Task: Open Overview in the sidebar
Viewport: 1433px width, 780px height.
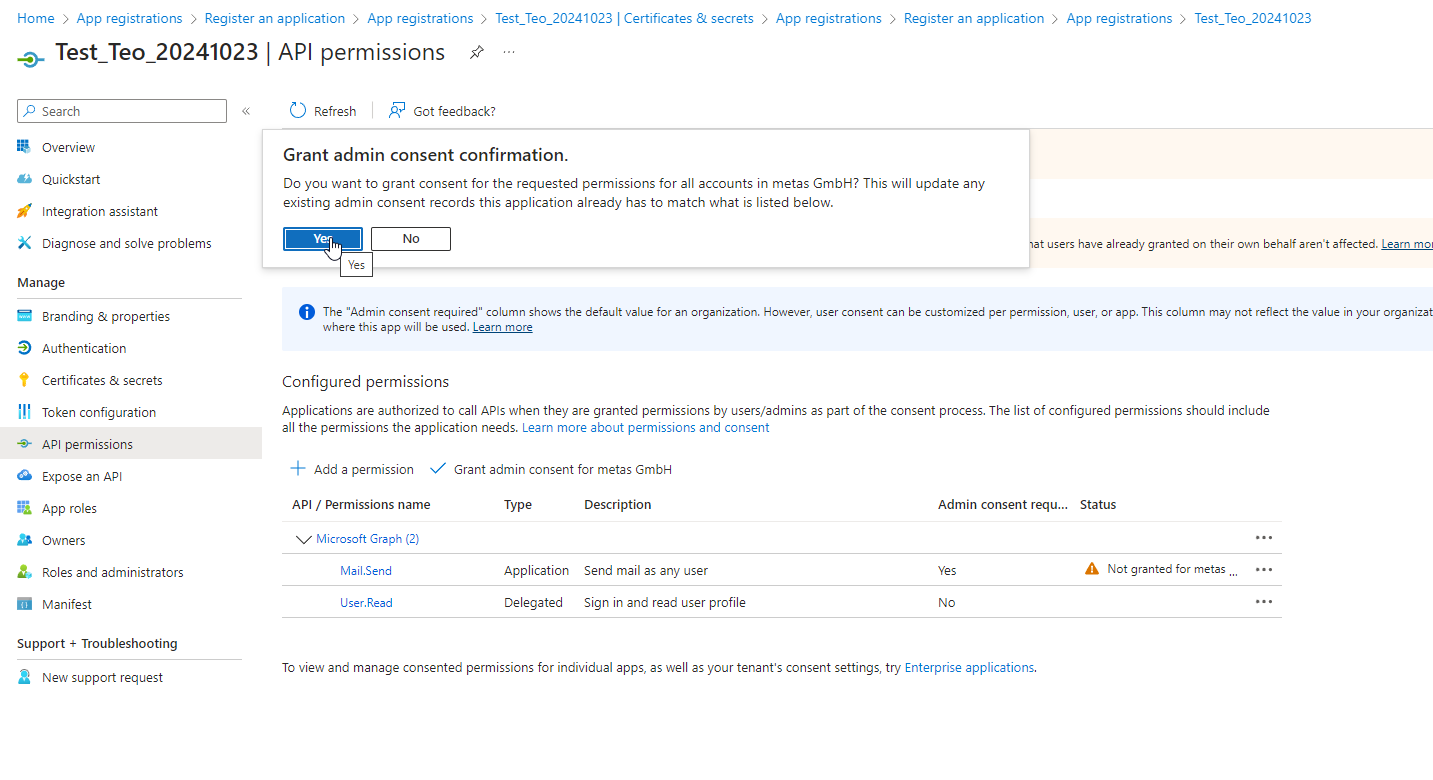Action: (x=68, y=147)
